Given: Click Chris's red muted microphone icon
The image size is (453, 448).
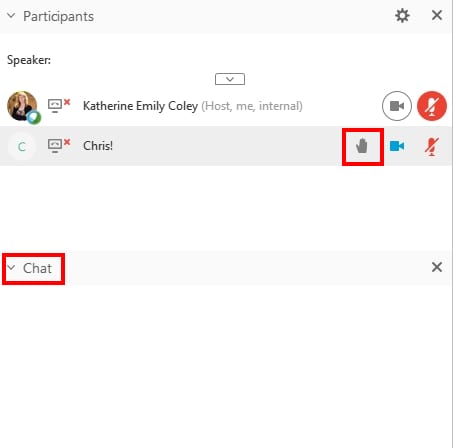Looking at the screenshot, I should [432, 146].
